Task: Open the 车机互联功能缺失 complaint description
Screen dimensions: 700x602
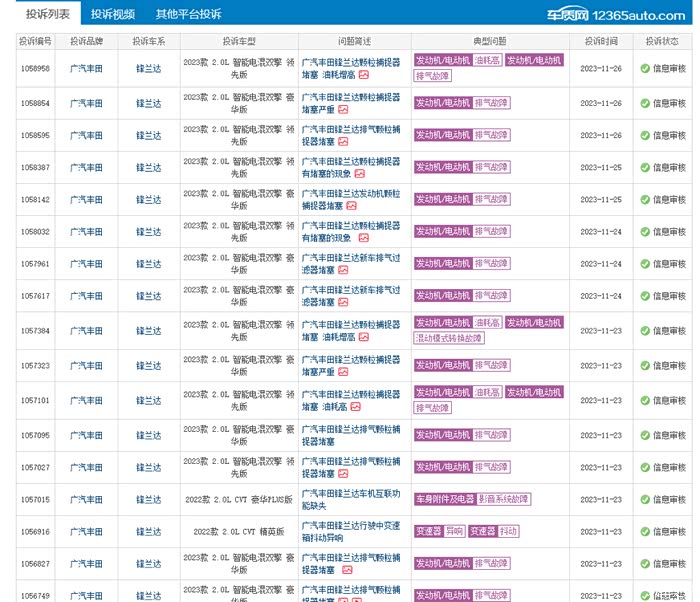Action: coord(350,499)
